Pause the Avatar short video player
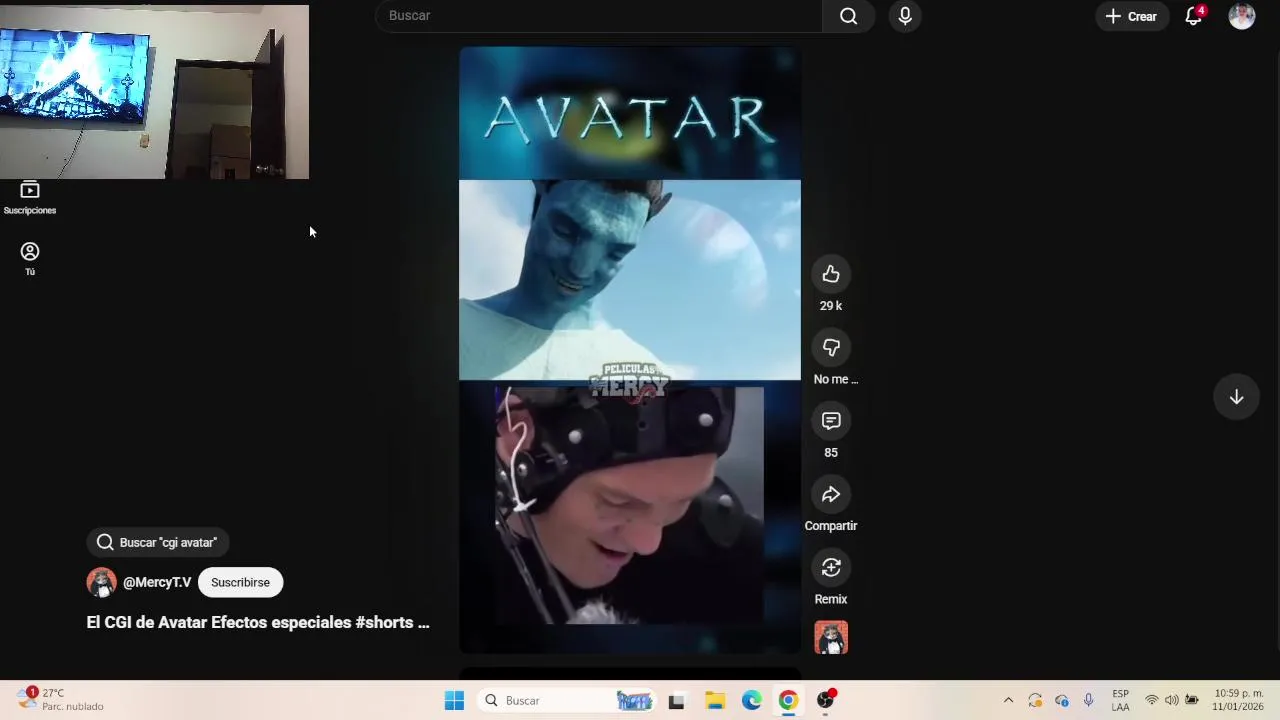Image resolution: width=1280 pixels, height=720 pixels. (630, 350)
